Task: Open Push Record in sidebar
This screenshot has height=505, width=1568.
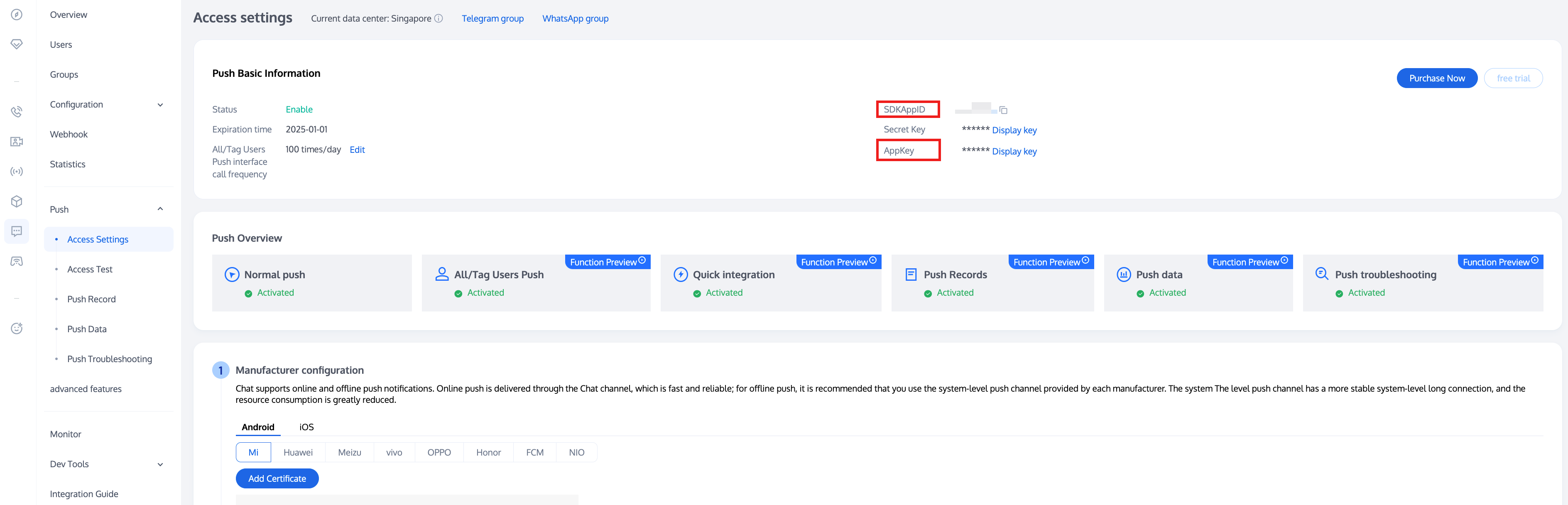Action: 91,299
